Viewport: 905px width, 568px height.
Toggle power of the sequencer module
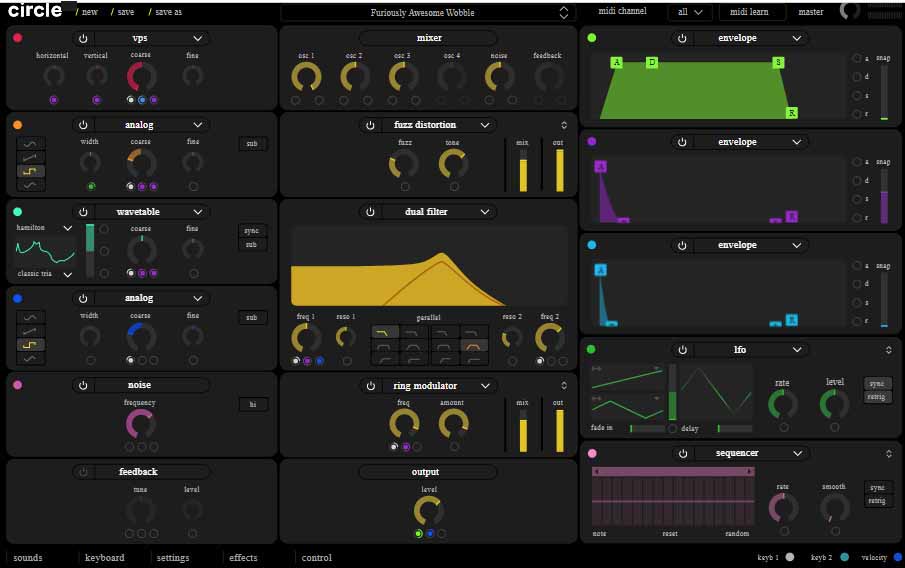(x=682, y=454)
